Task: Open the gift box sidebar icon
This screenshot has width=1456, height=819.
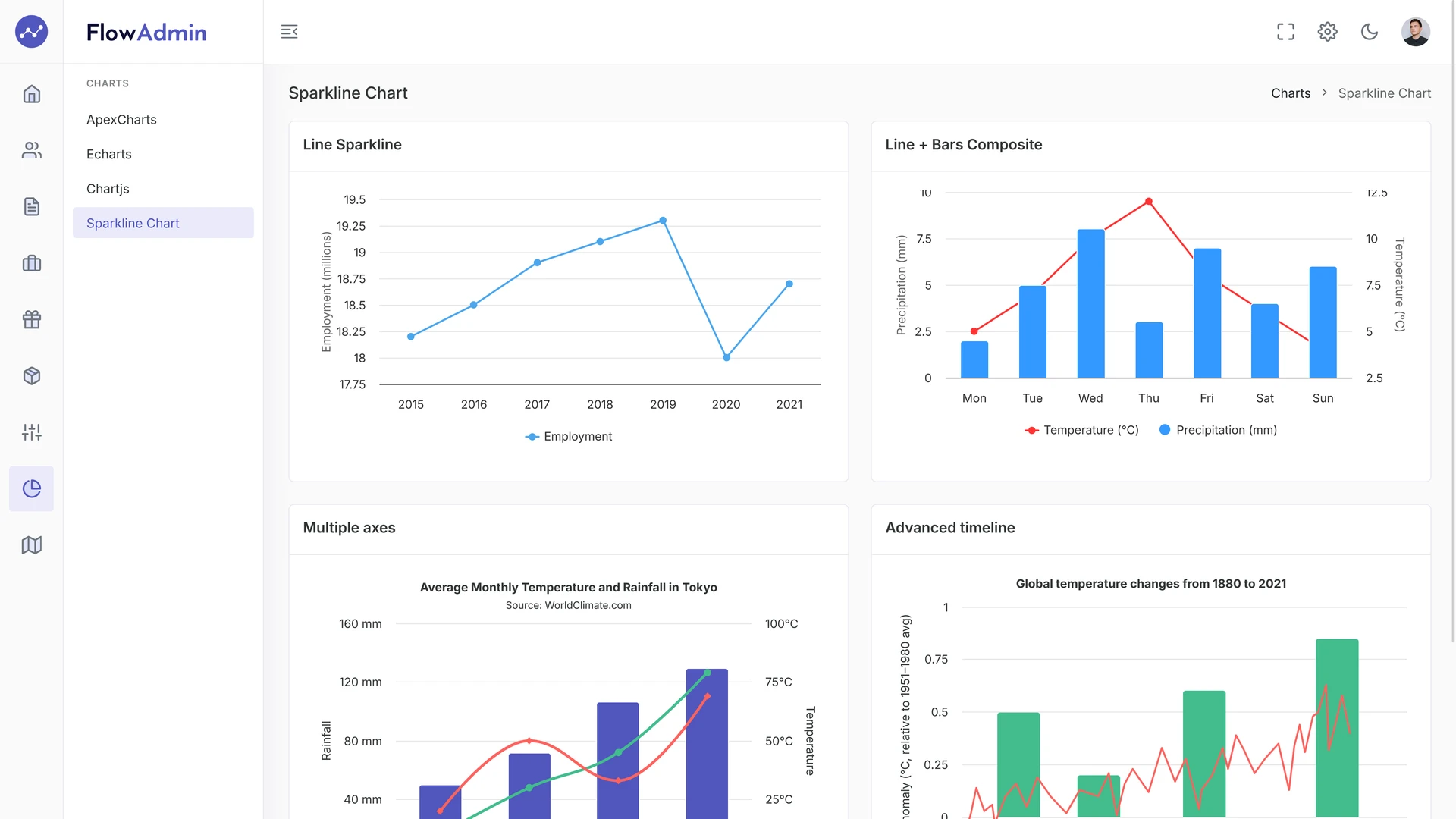Action: click(x=31, y=319)
